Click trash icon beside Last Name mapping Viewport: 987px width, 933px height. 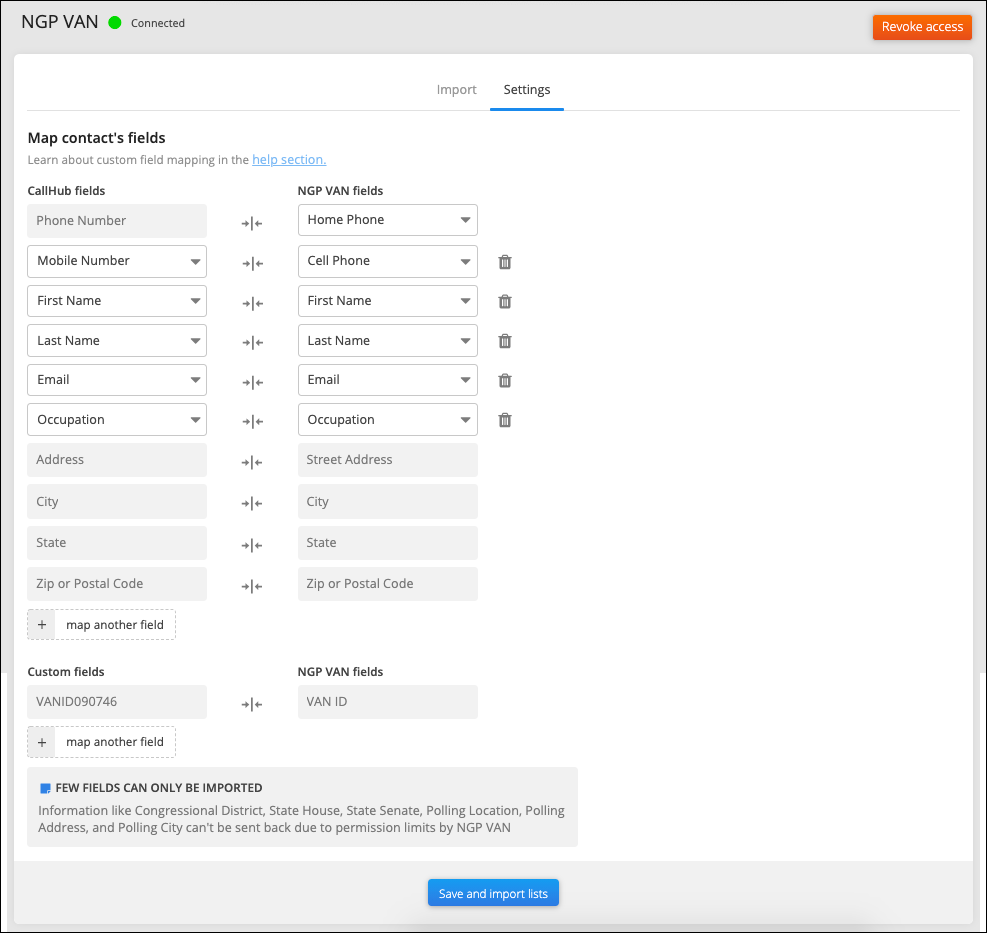[x=505, y=341]
